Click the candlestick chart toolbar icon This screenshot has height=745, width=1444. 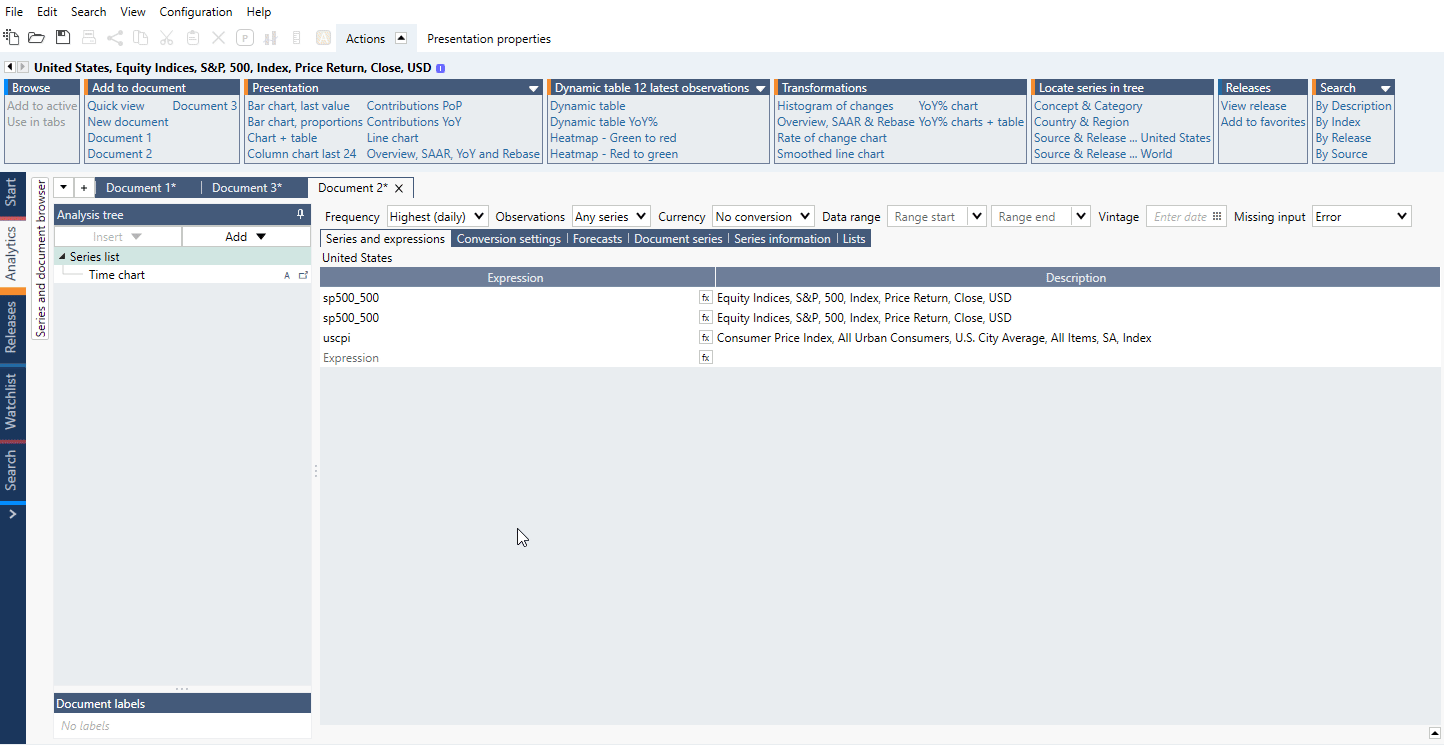271,38
